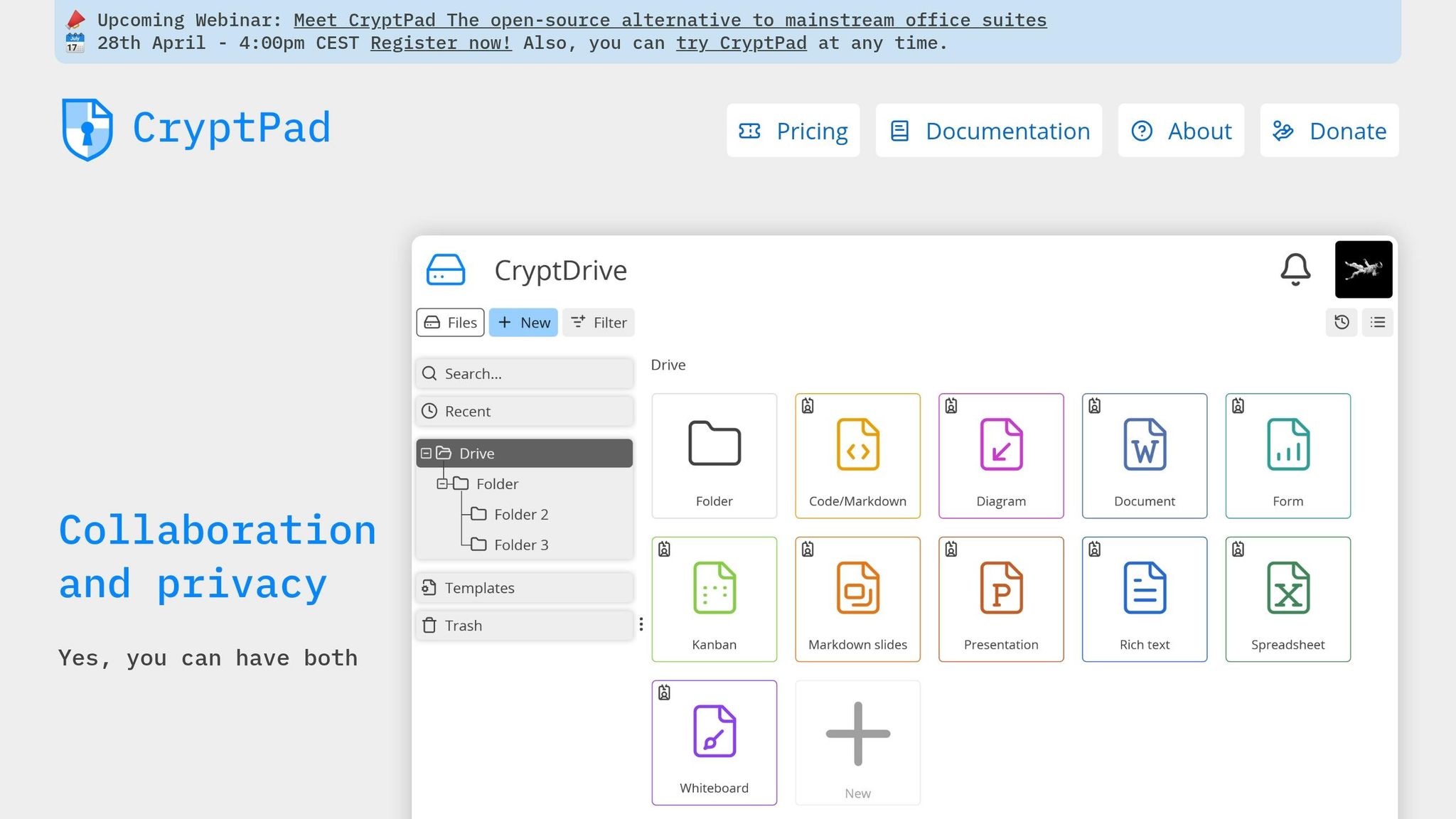This screenshot has width=1456, height=819.
Task: Open the Markdown slides template
Action: click(857, 597)
